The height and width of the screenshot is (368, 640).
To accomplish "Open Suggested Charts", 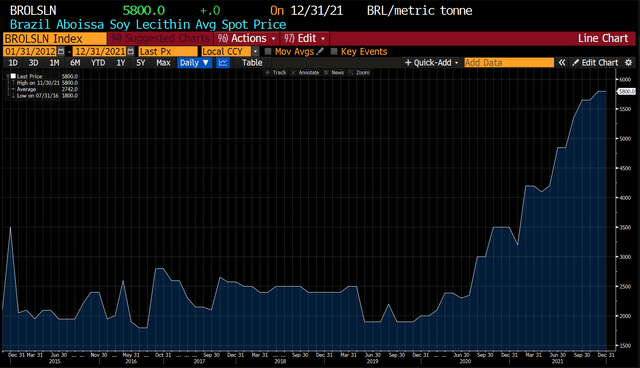I will (x=160, y=38).
